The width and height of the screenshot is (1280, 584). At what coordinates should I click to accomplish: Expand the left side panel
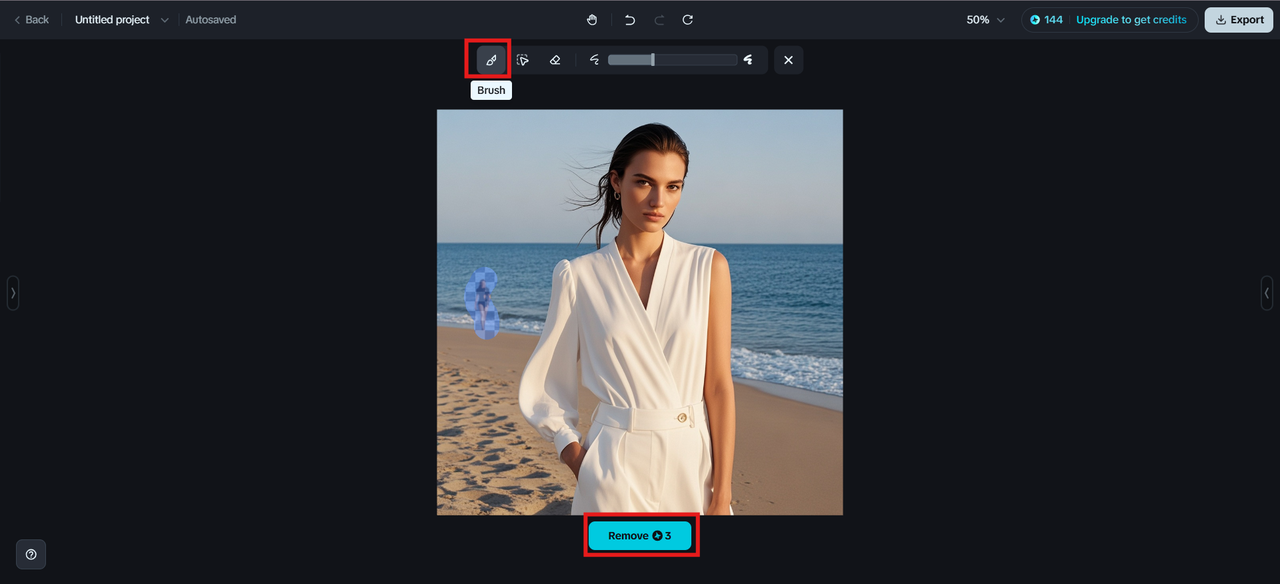[x=13, y=293]
